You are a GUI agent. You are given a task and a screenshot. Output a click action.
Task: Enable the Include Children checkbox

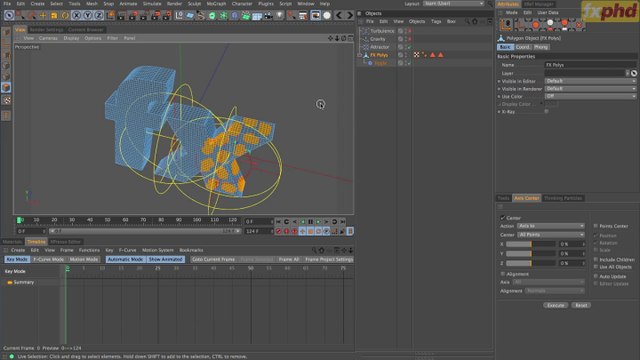coord(596,259)
